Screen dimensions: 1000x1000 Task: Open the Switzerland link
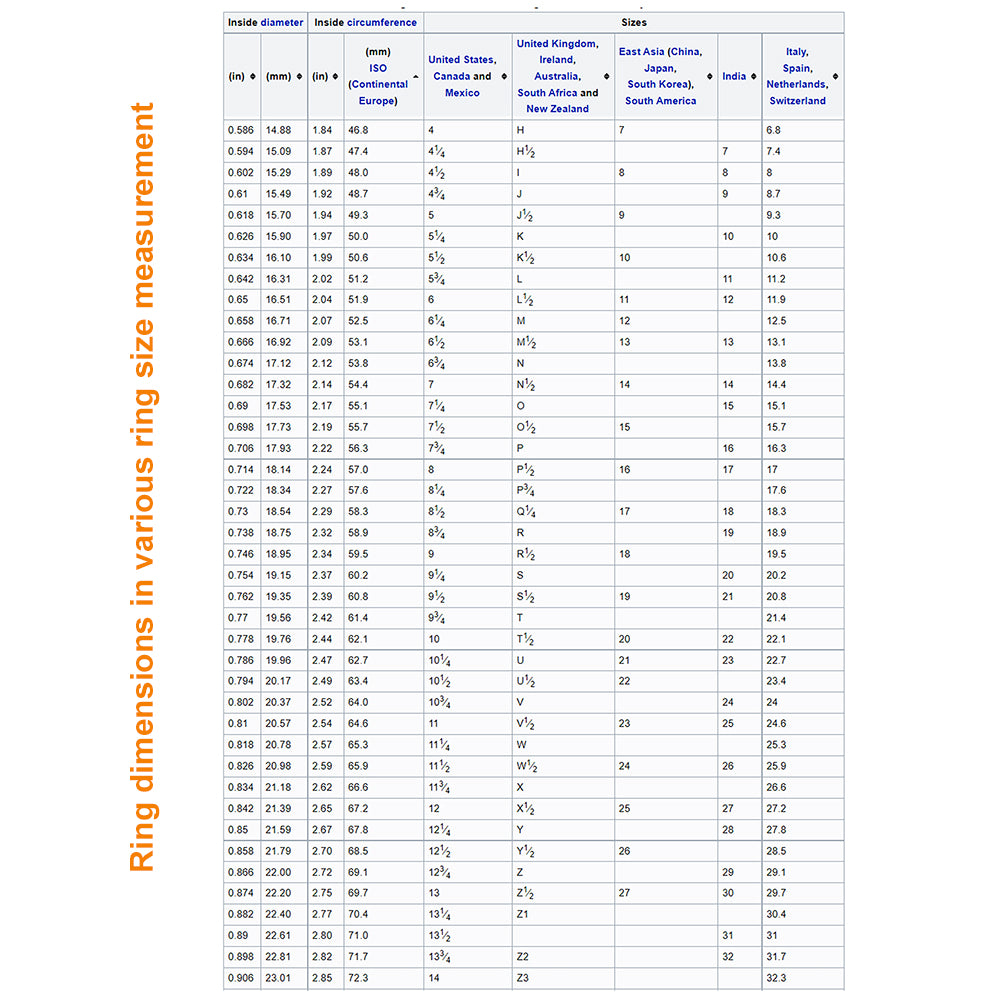pos(796,101)
